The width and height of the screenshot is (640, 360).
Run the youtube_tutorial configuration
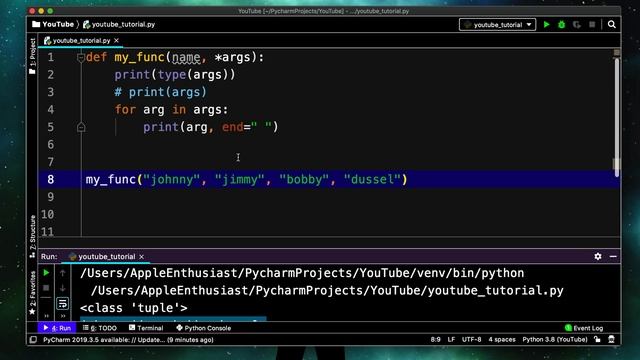point(547,24)
